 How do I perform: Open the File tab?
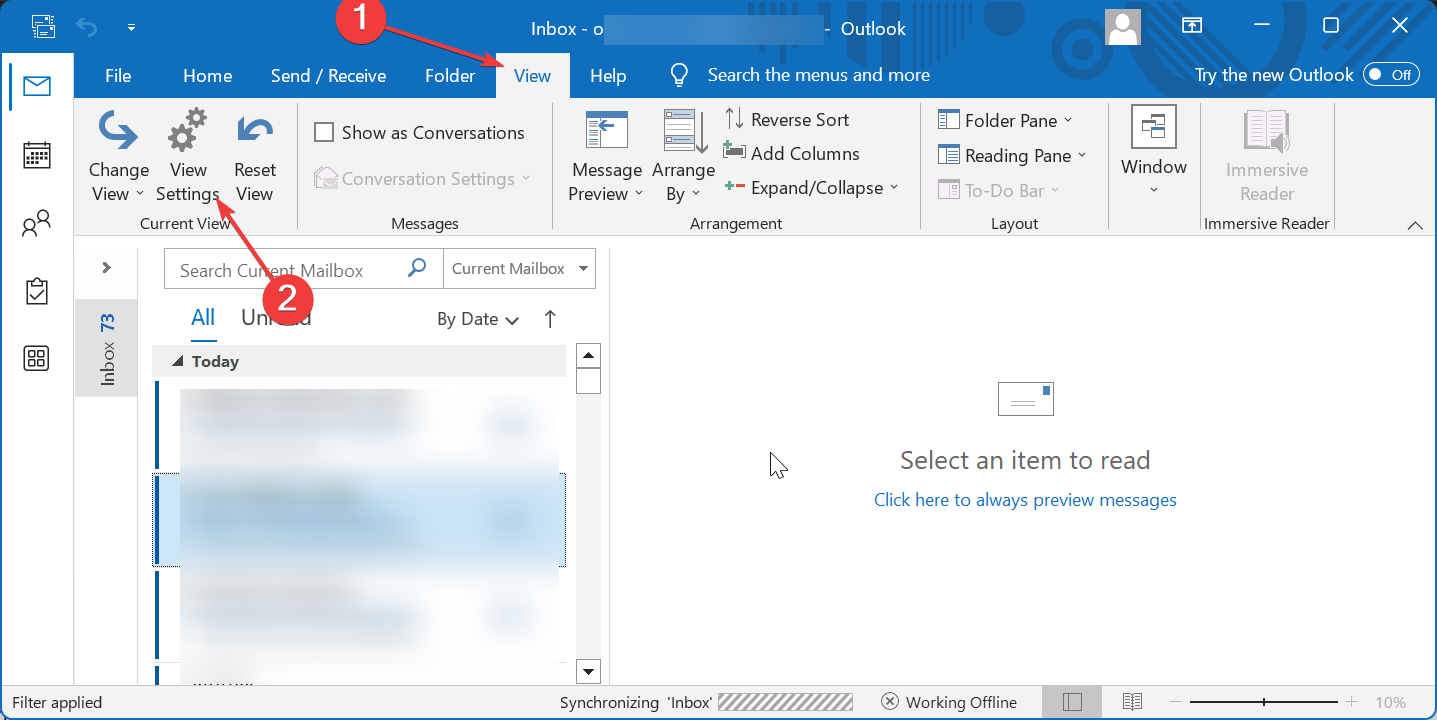[118, 76]
